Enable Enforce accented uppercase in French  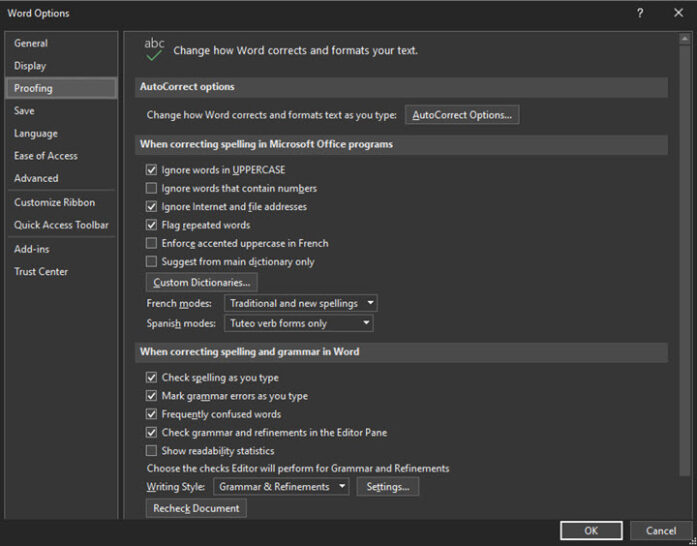point(152,243)
